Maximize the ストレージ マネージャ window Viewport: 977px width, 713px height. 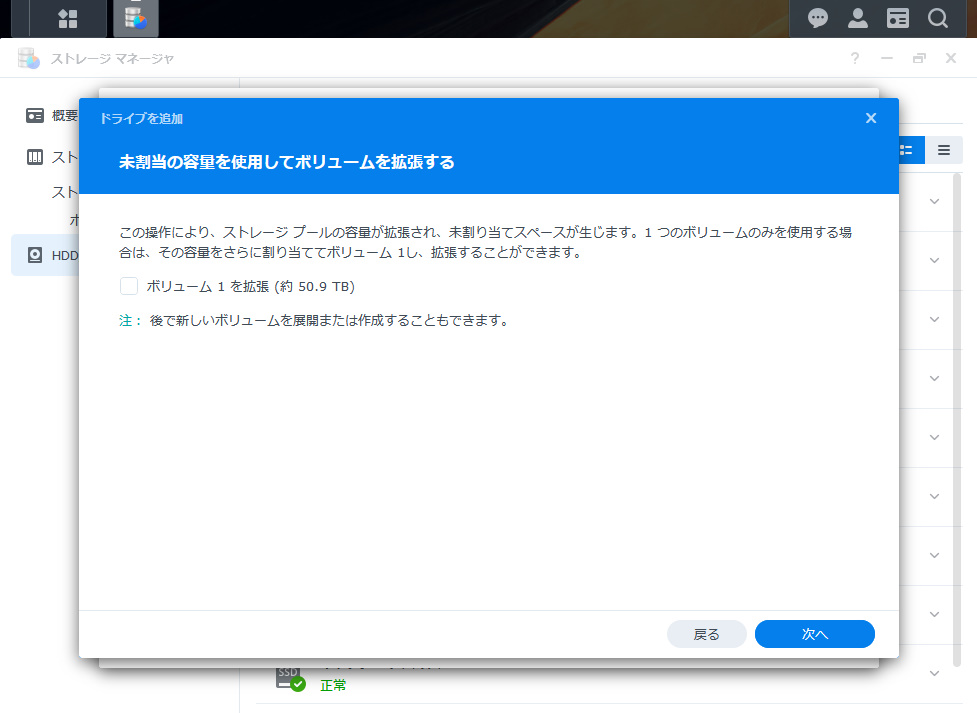[919, 58]
